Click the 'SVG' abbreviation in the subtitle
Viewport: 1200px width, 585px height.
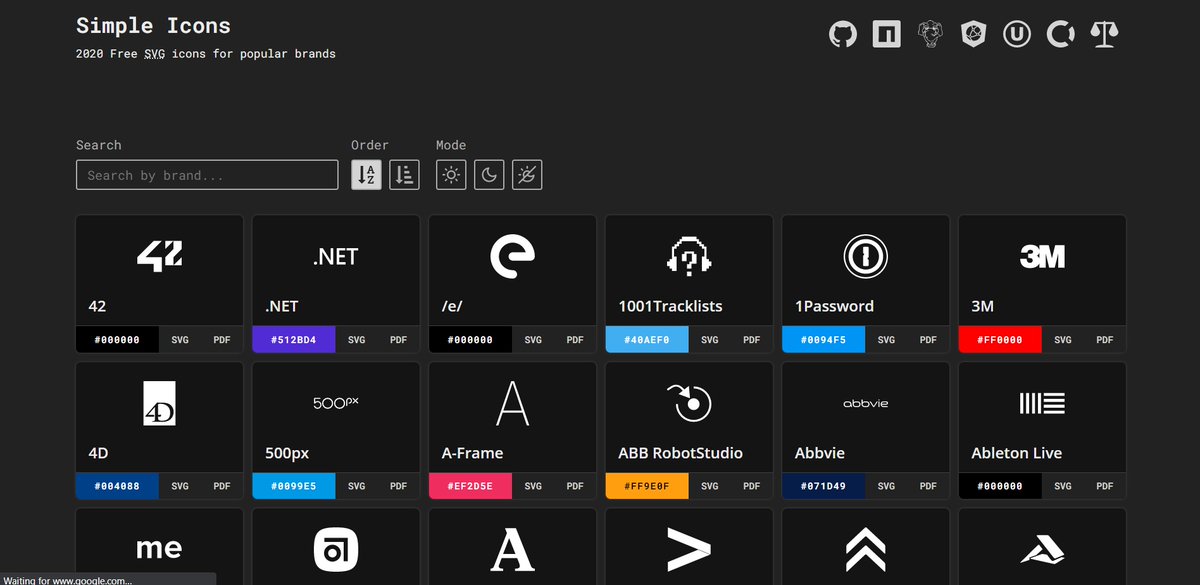click(x=154, y=54)
